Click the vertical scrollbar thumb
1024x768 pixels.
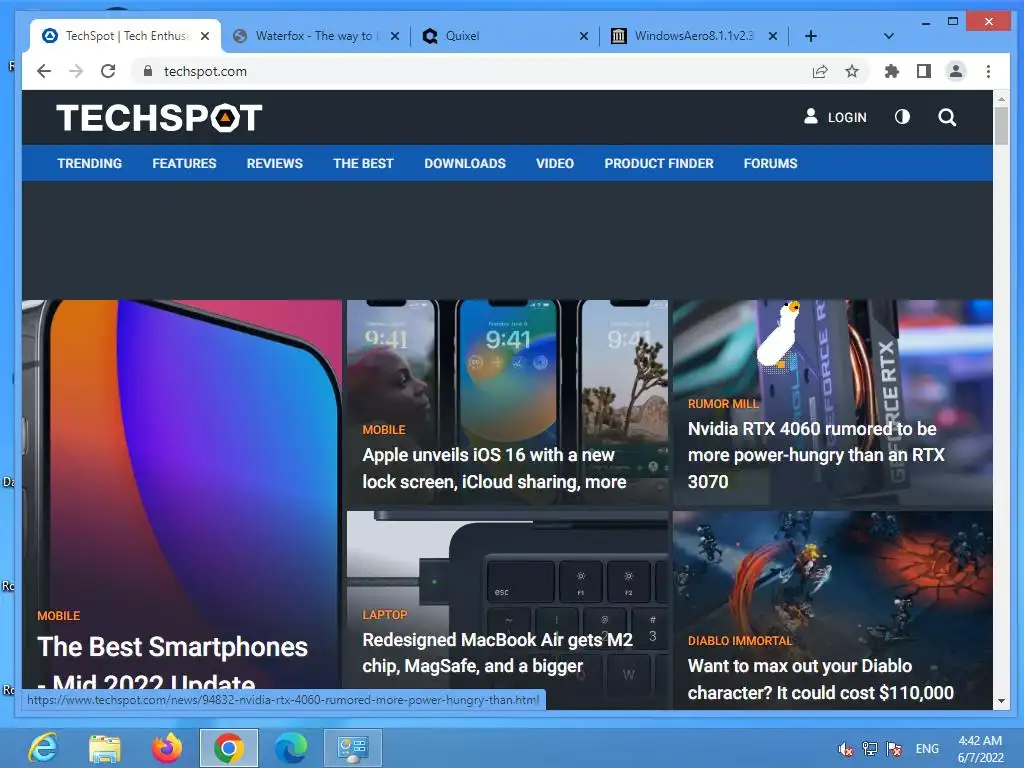coord(1001,125)
